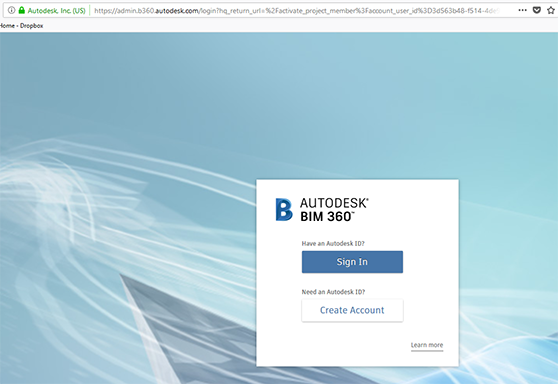Bookmark this page with the star icon
Viewport: 558px width, 384px height.
551,10
